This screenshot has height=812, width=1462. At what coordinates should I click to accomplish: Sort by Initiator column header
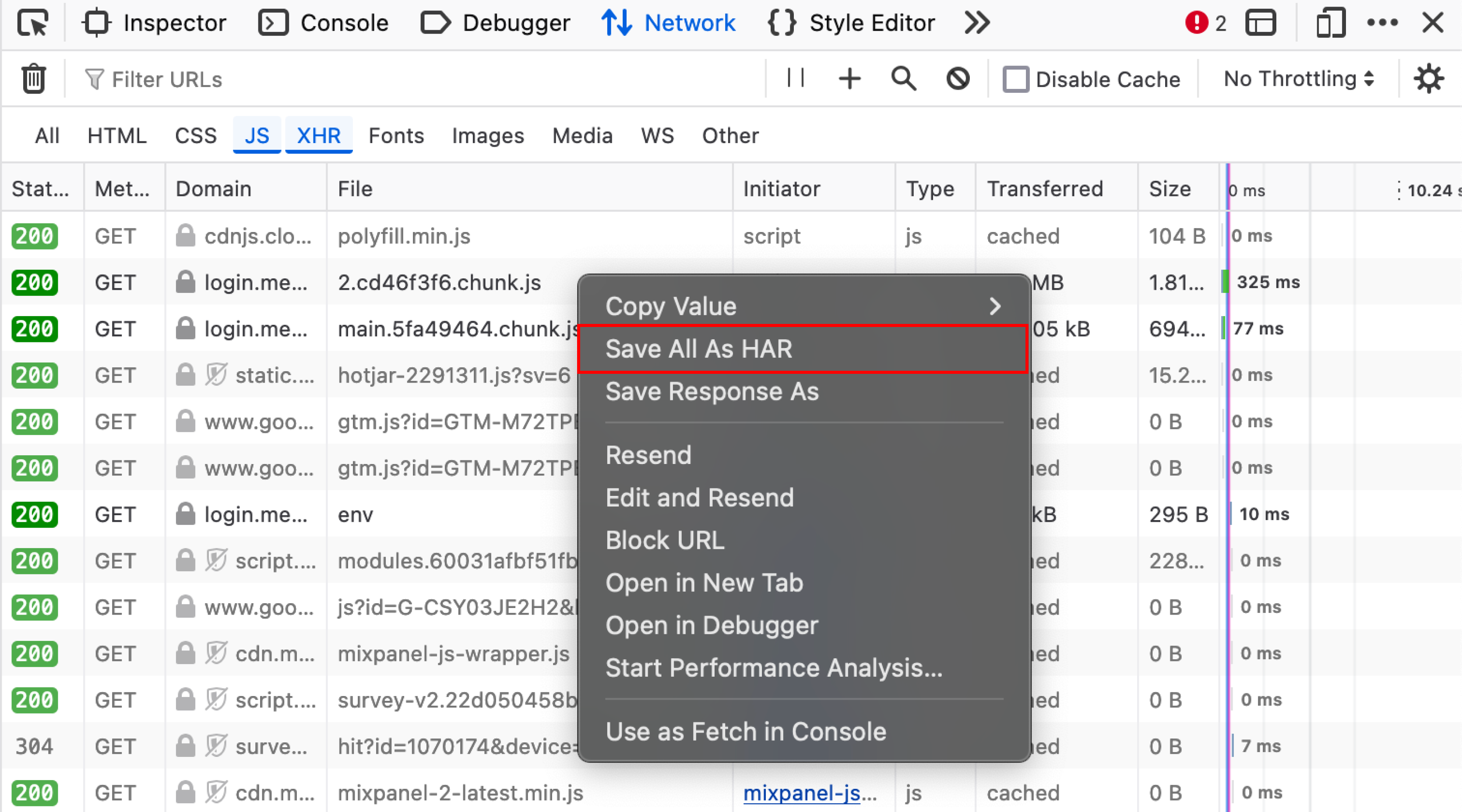coord(814,188)
